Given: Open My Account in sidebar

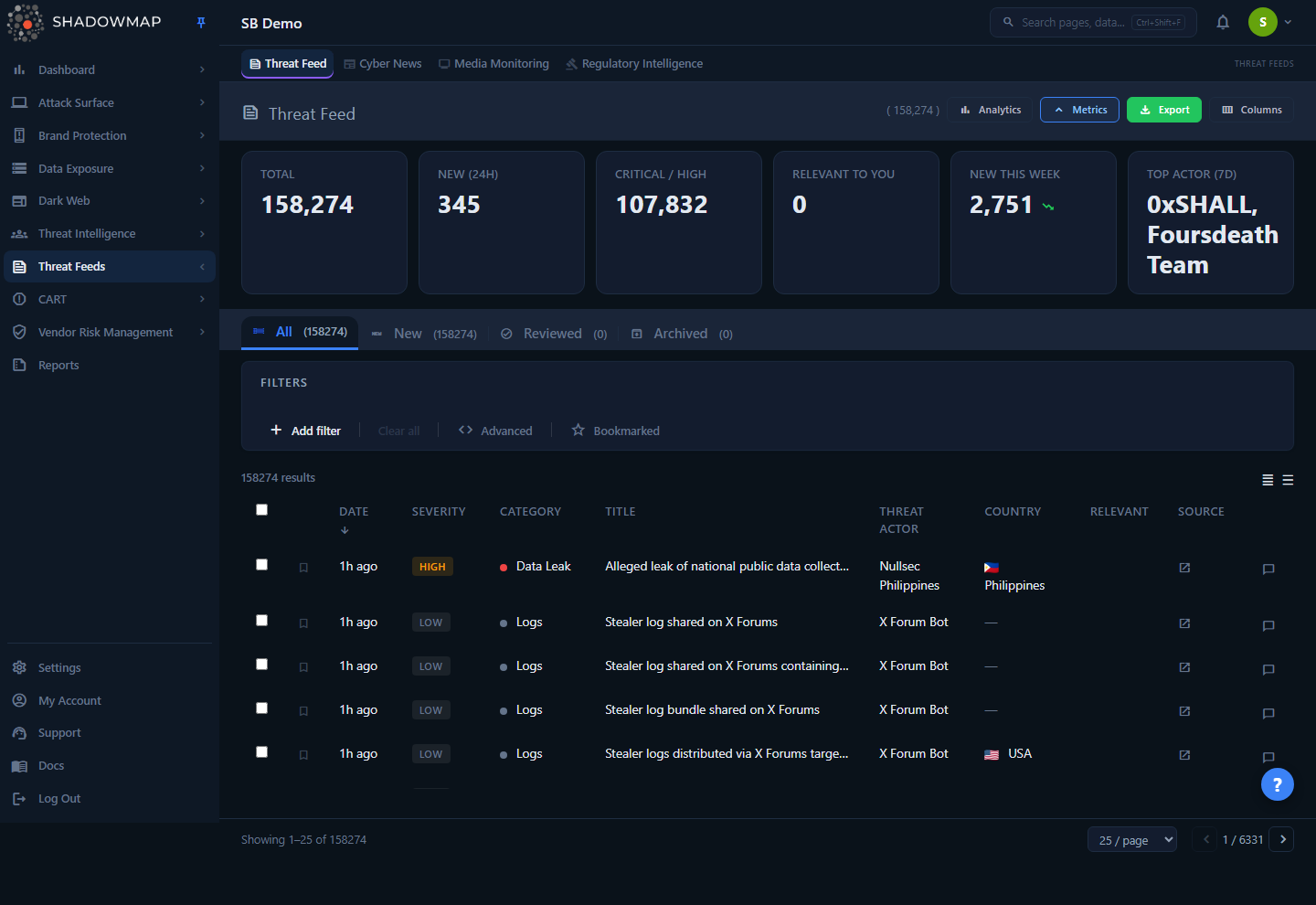Looking at the screenshot, I should click(110, 700).
